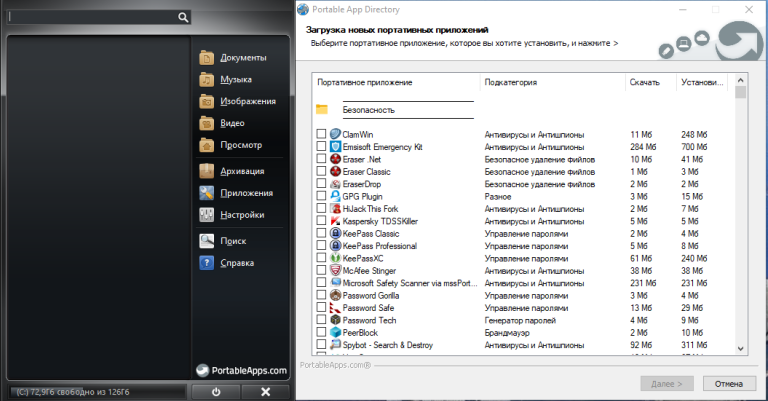Click the GPG Plugin icon

335,196
